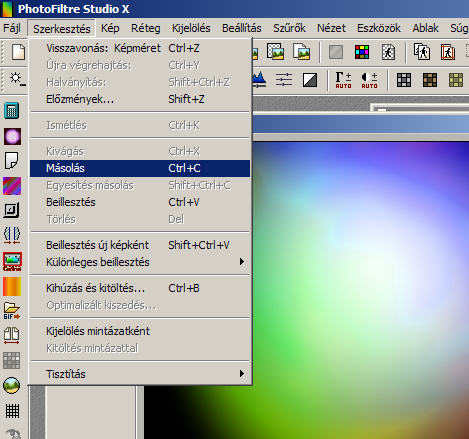Click the adjustment sliders icon
Screen dimensions: 469x439
pyautogui.click(x=284, y=80)
